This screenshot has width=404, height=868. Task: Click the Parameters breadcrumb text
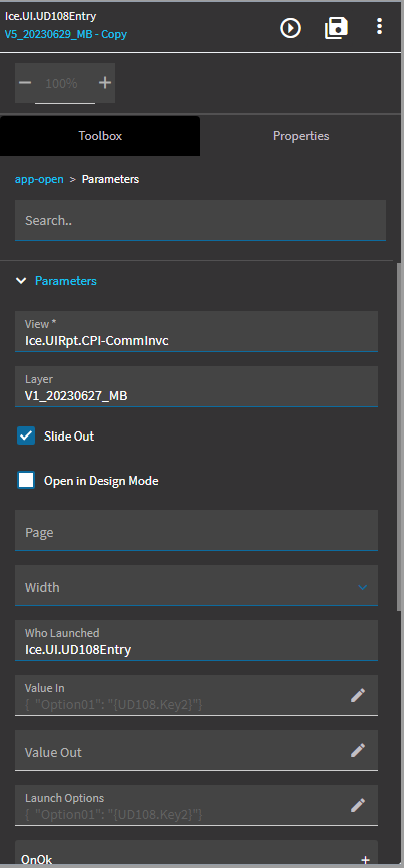tap(110, 179)
